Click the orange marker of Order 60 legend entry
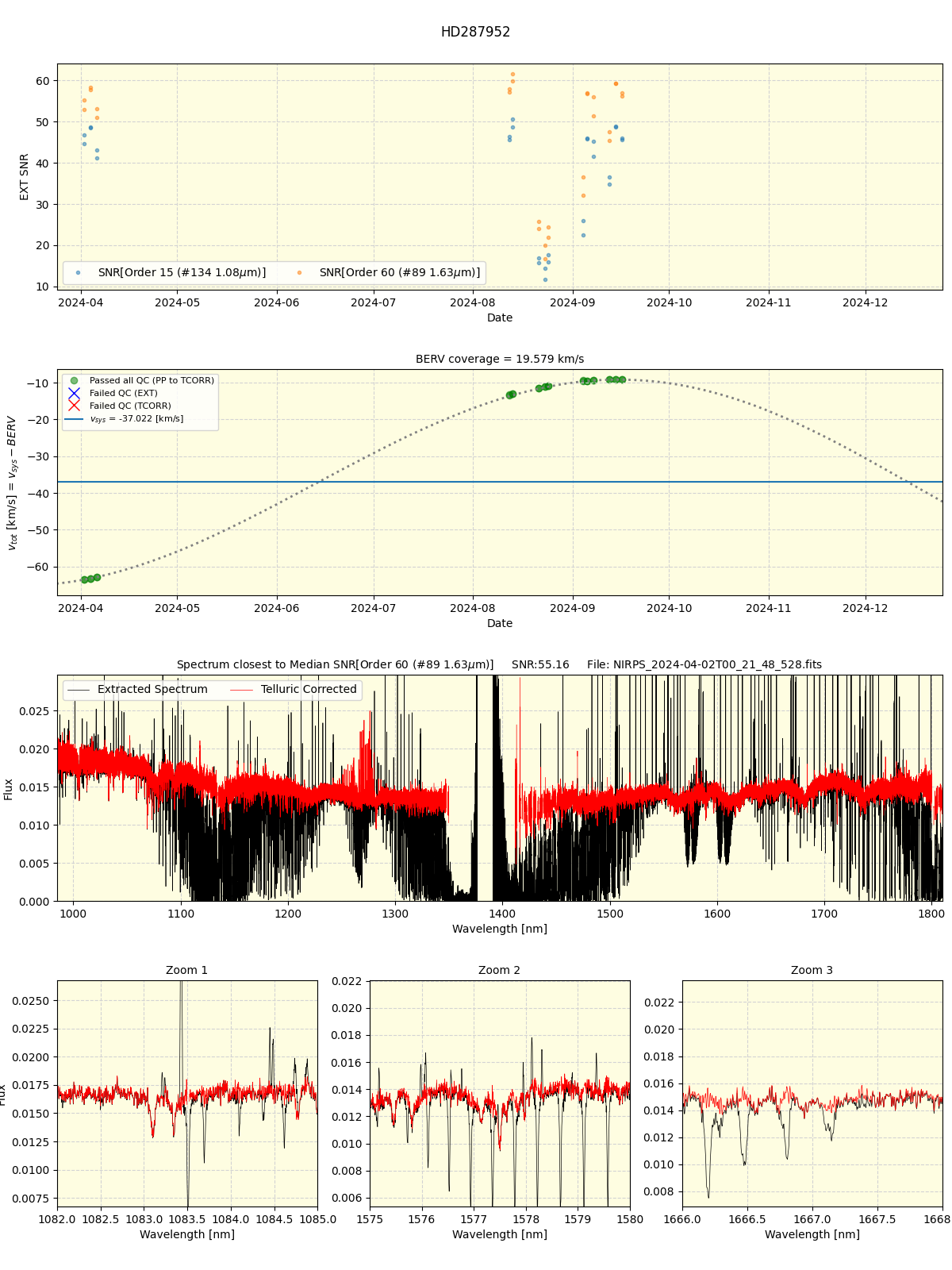 click(299, 272)
